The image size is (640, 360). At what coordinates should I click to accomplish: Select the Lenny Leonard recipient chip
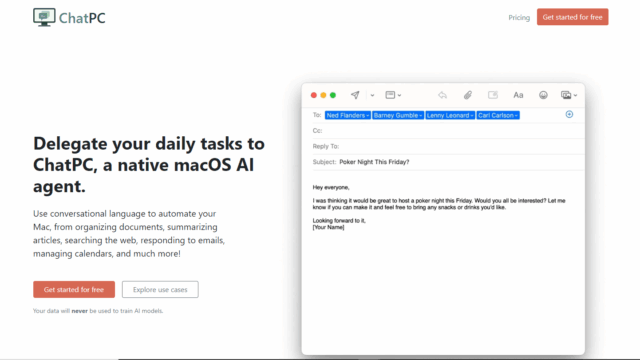pos(450,116)
